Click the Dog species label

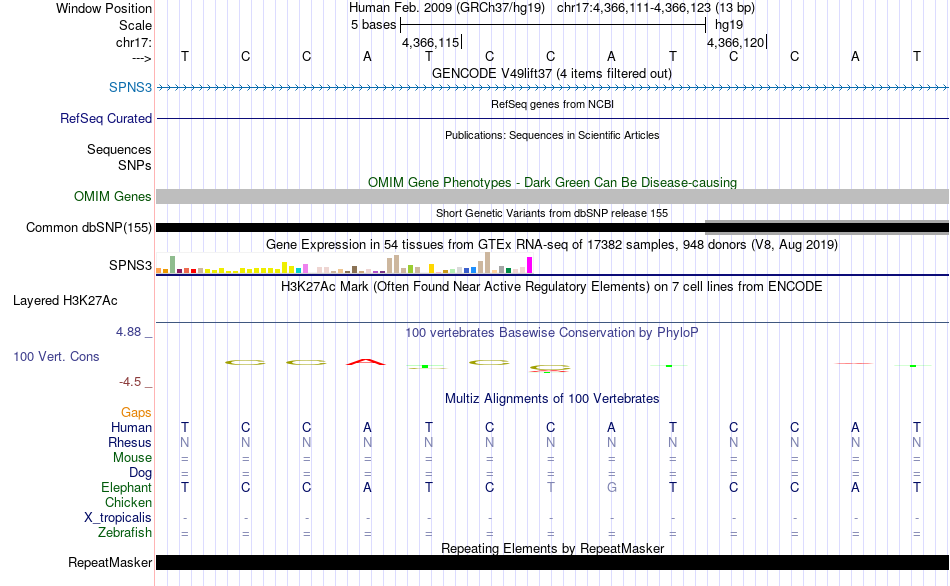[x=140, y=473]
